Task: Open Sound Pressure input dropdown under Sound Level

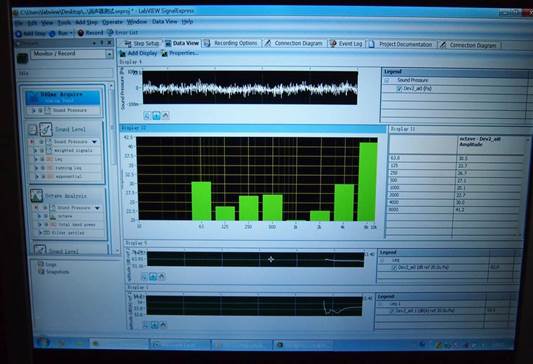Action: 94,141
